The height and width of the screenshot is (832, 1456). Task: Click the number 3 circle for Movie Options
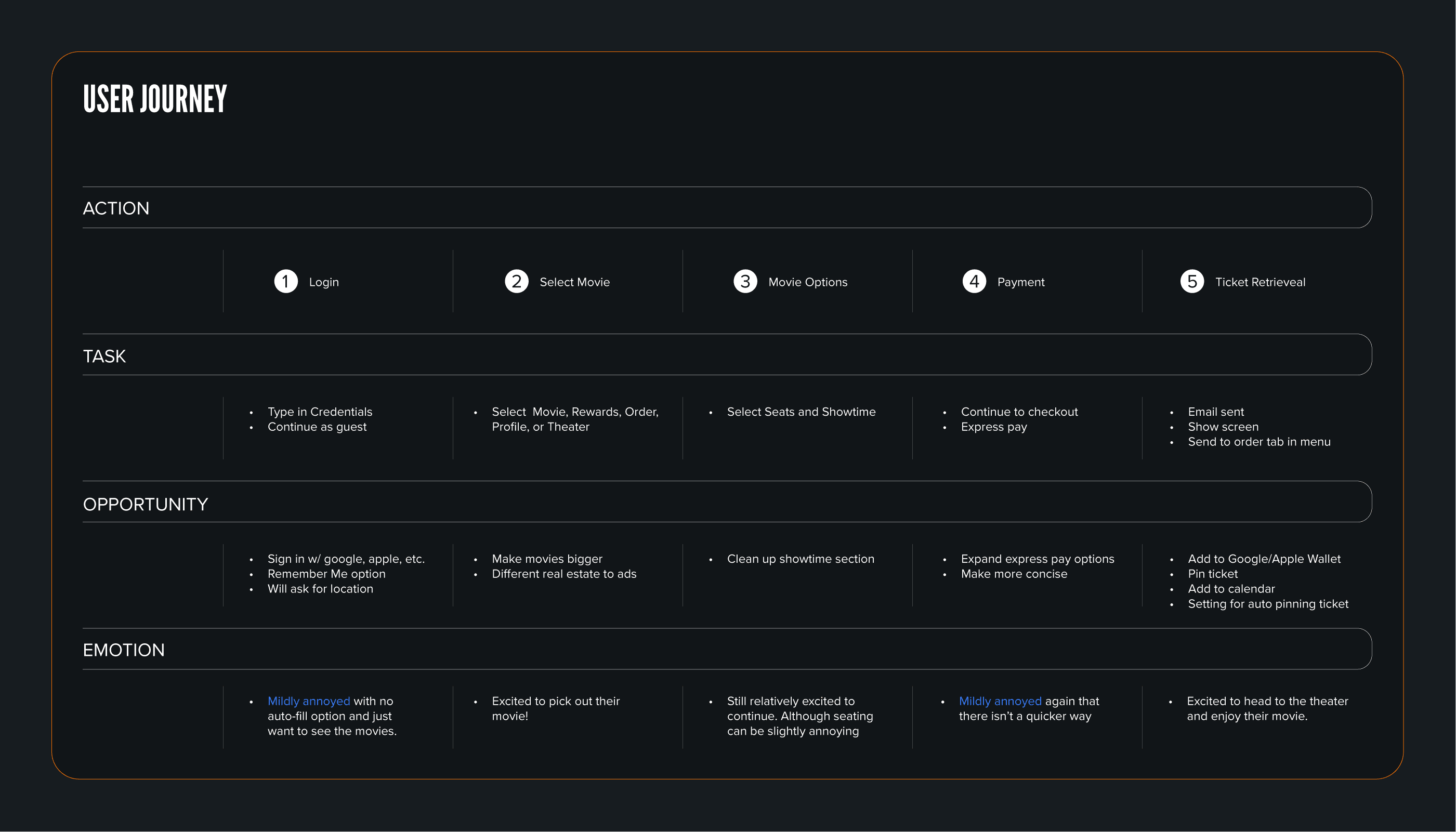click(745, 282)
